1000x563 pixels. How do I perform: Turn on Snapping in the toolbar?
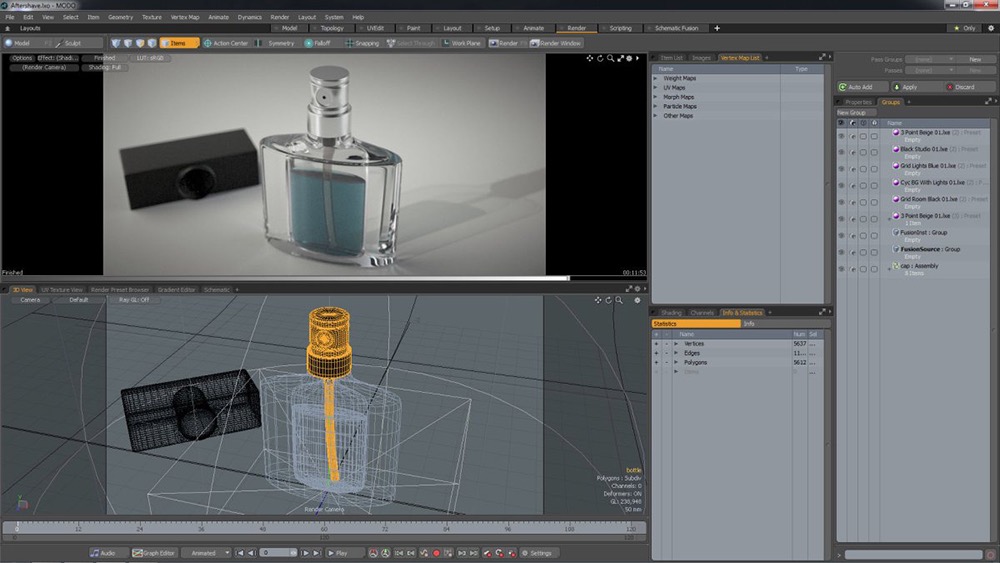pyautogui.click(x=362, y=43)
